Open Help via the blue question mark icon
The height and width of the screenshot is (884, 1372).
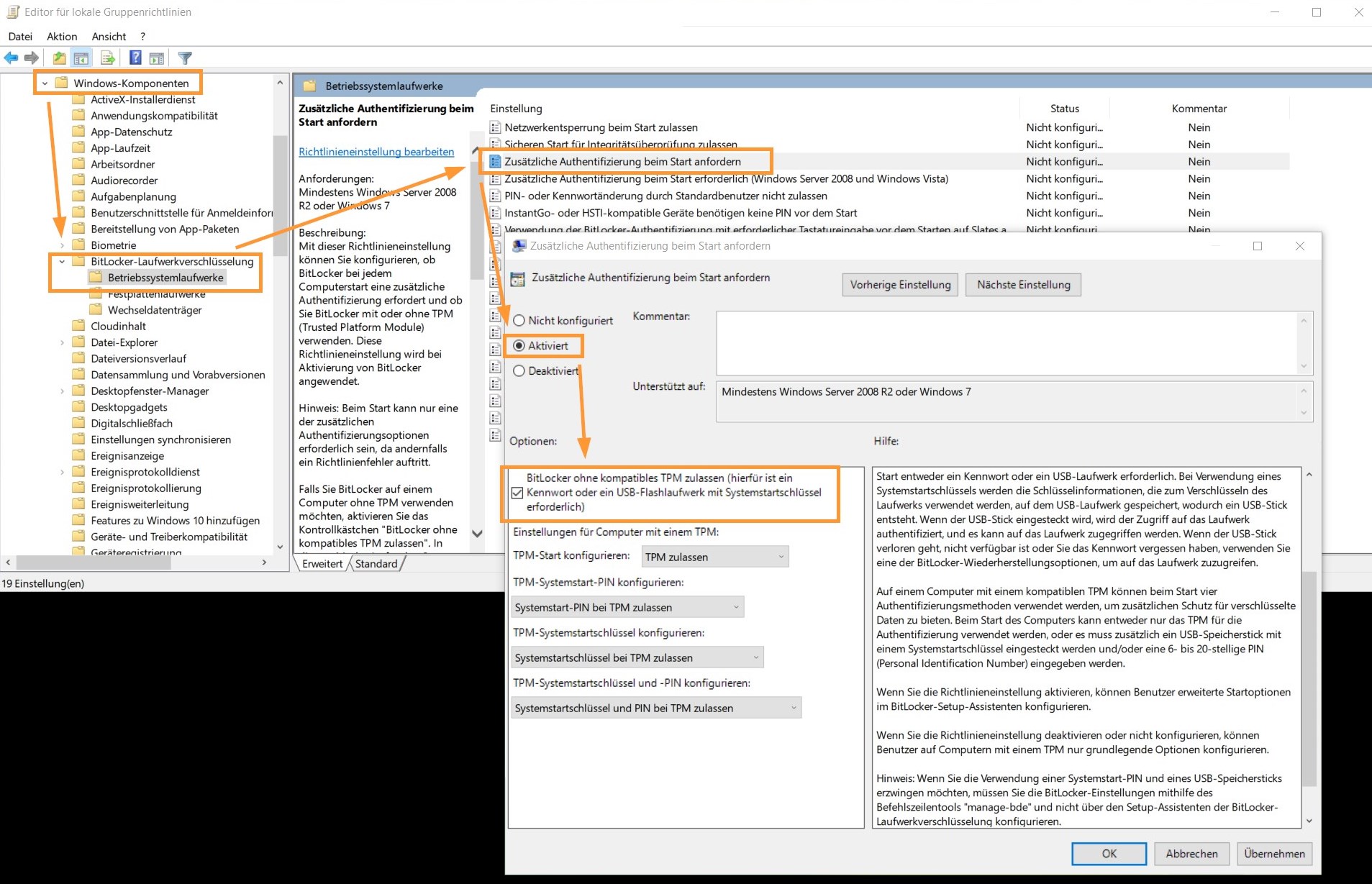click(x=135, y=58)
